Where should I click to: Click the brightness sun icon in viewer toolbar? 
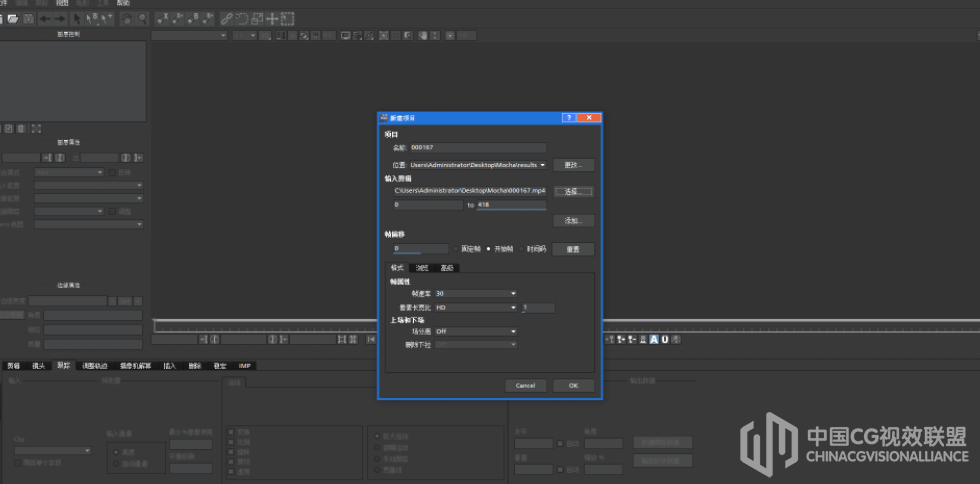pyautogui.click(x=450, y=36)
